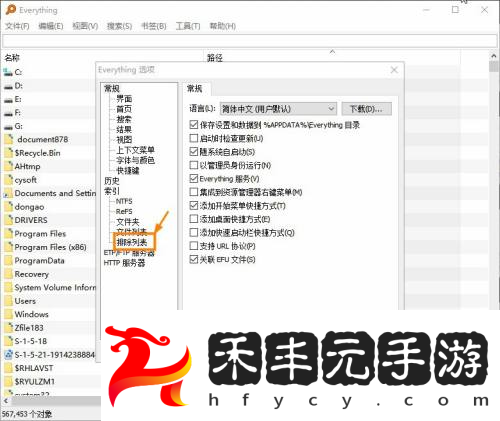Click the Everything app icon in title bar
Screen dimensions: 500x421
11,10
